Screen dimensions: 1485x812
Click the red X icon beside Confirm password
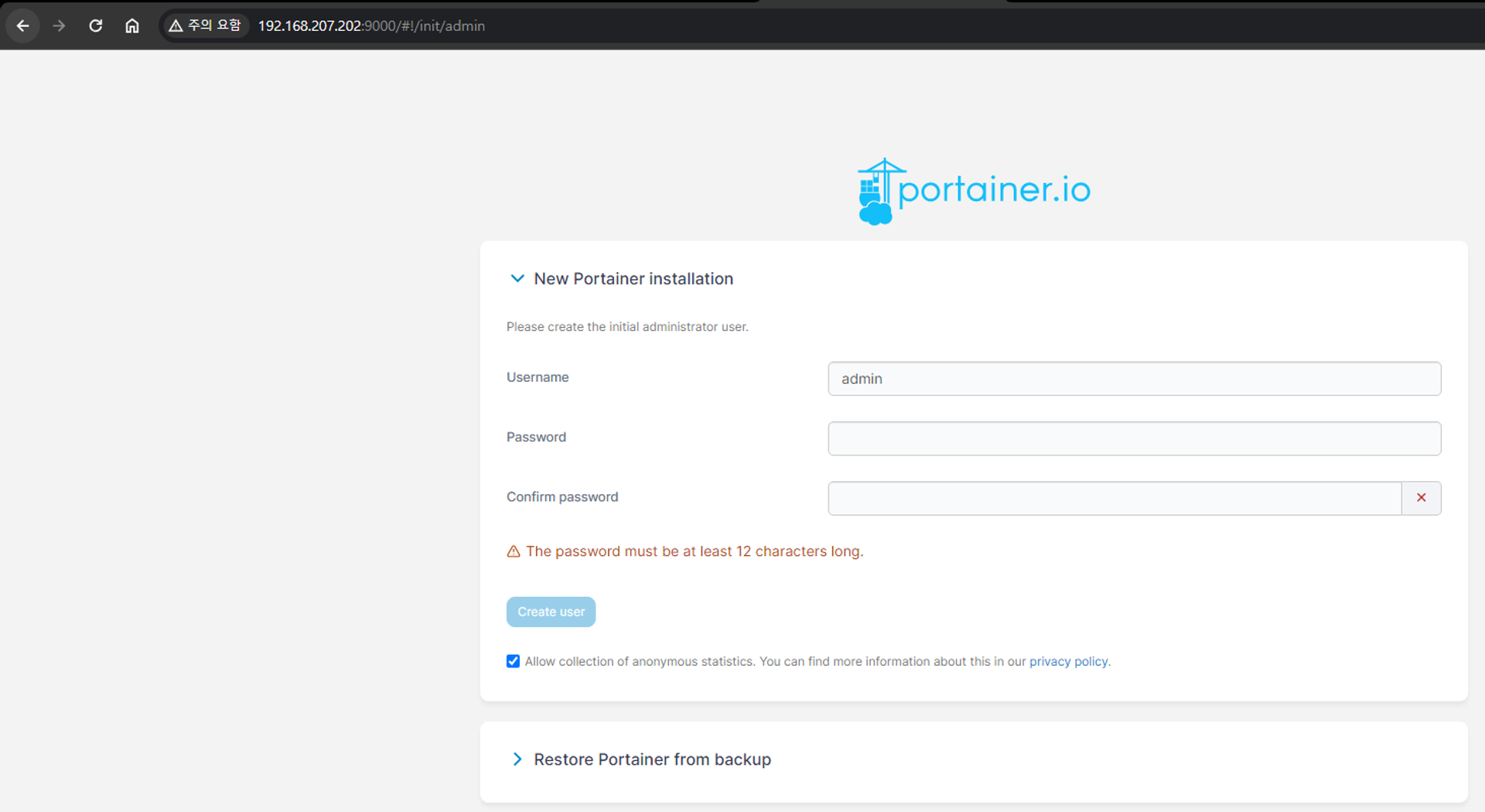(x=1421, y=498)
